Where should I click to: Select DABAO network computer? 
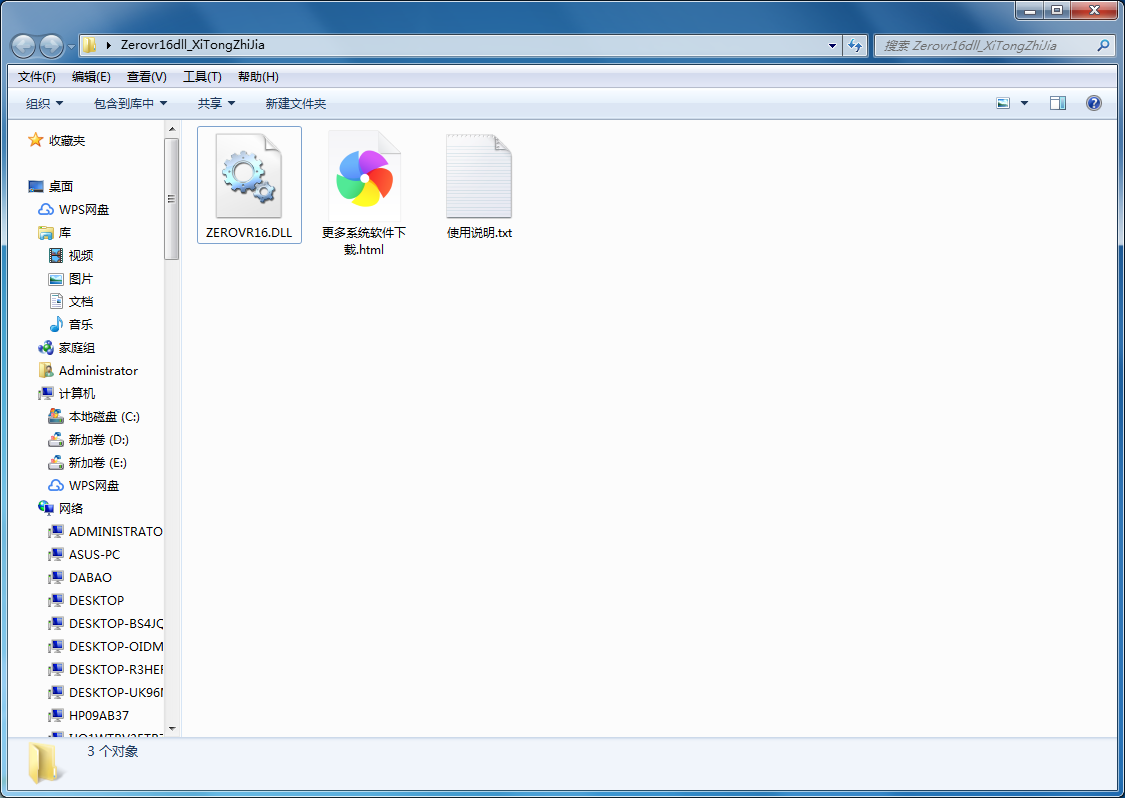[80, 577]
